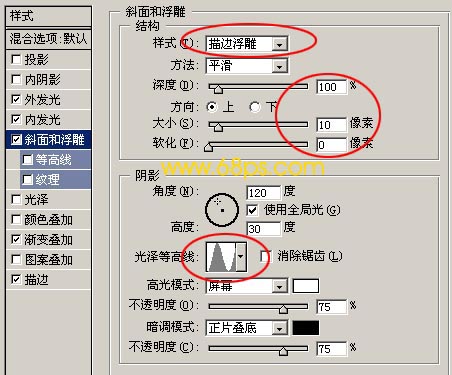
Task: Click the 深度 depth slider handle
Action: click(x=218, y=89)
